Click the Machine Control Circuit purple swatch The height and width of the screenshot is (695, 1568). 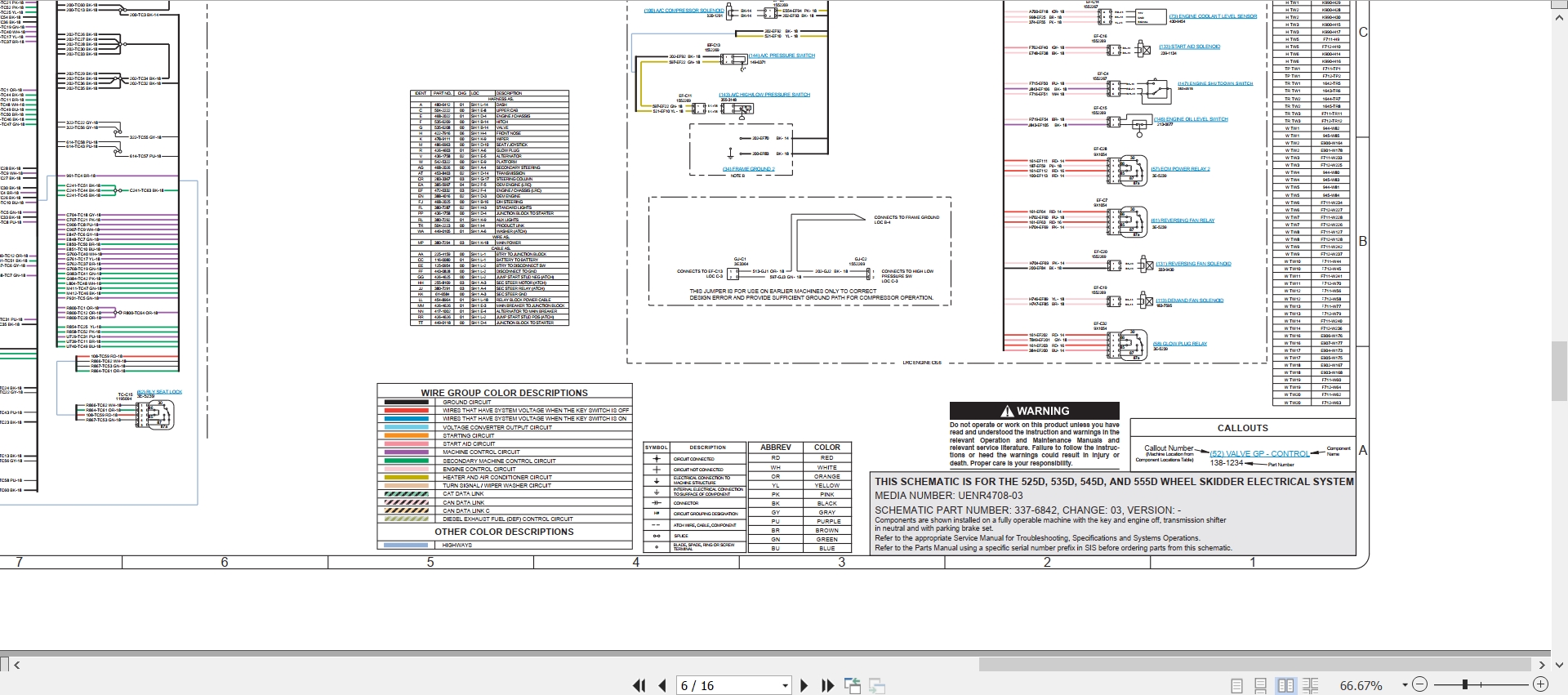[406, 452]
